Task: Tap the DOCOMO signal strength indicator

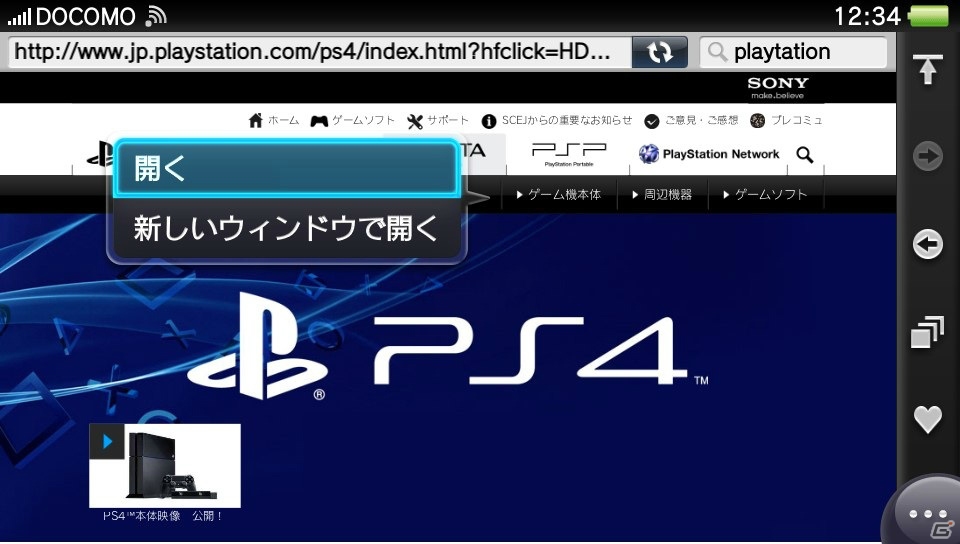Action: tap(20, 17)
